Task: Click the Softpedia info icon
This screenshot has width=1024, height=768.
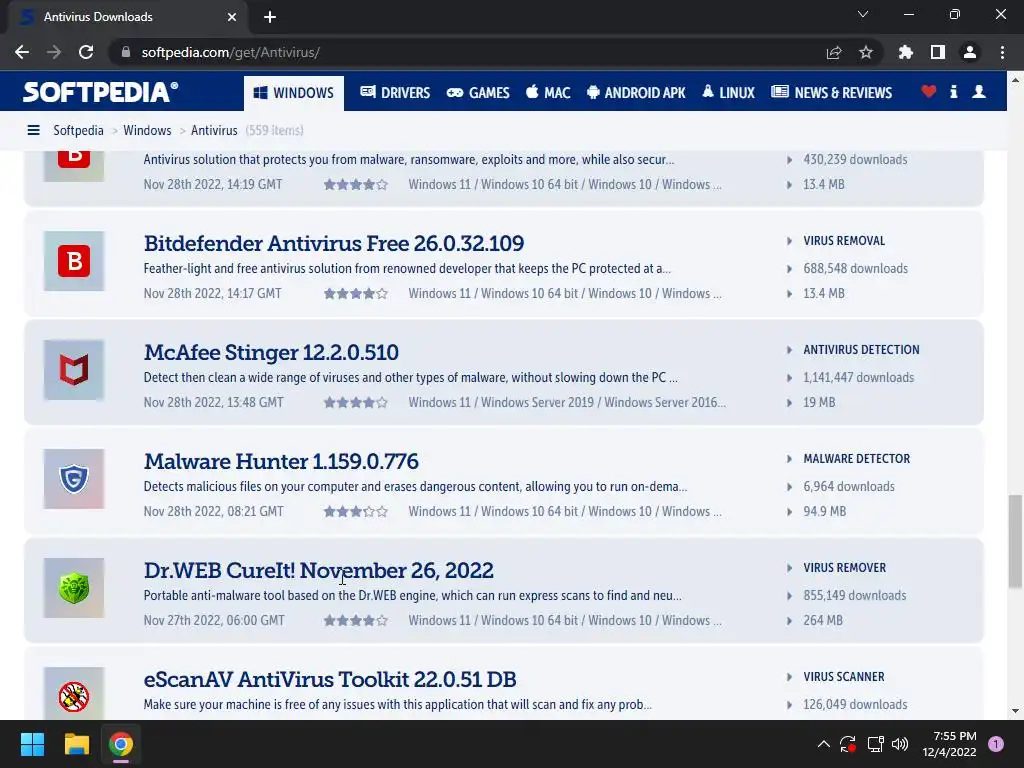Action: (954, 92)
